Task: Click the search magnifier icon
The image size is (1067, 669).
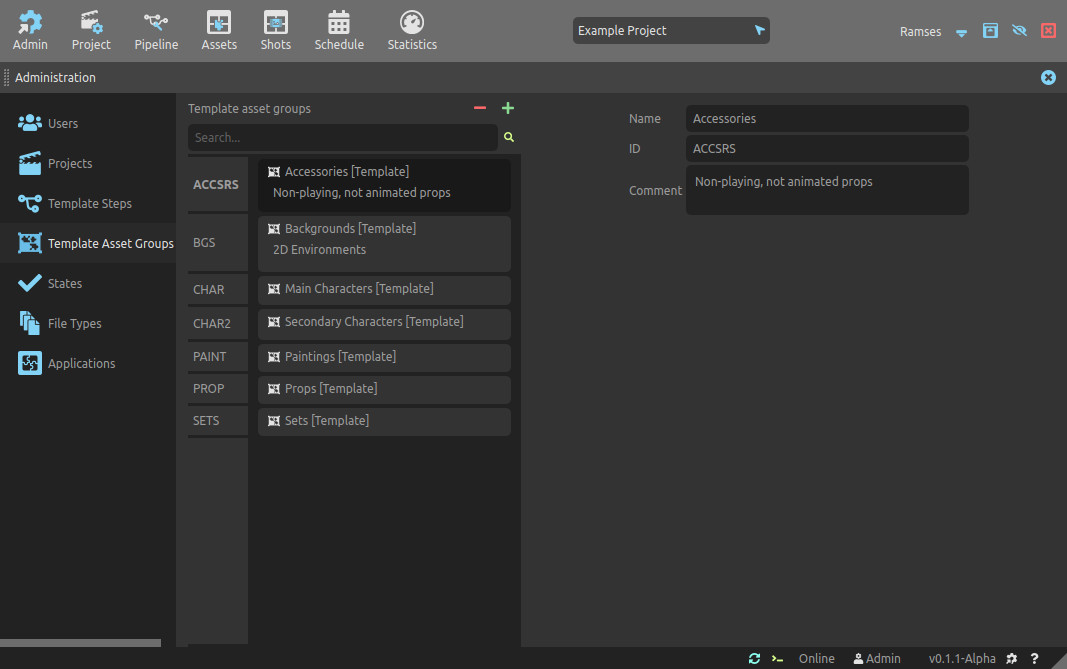Action: point(509,137)
